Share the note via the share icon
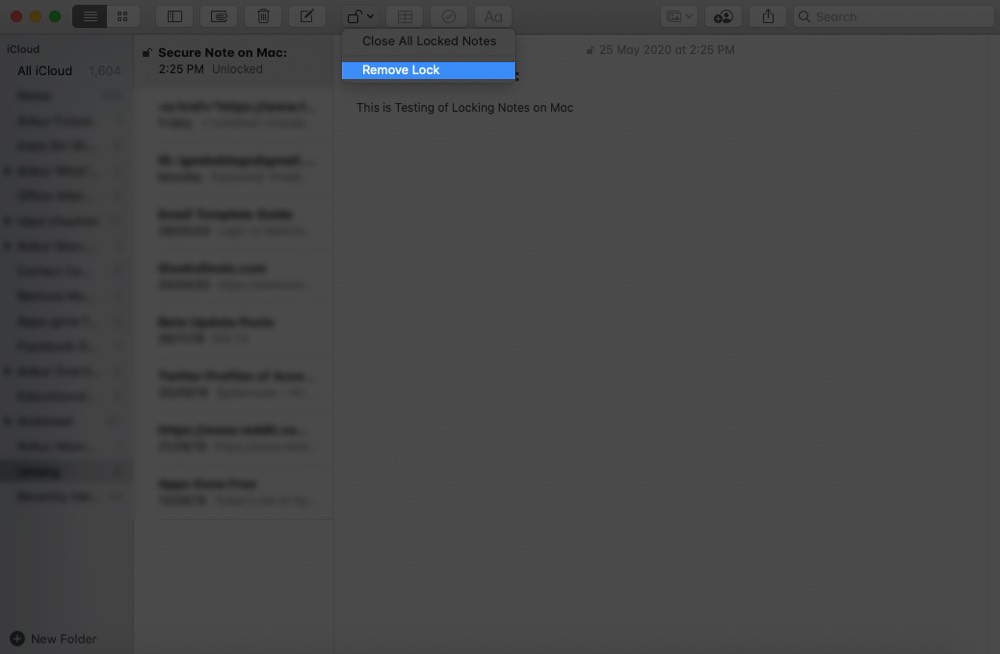The image size is (1000, 654). pyautogui.click(x=770, y=16)
